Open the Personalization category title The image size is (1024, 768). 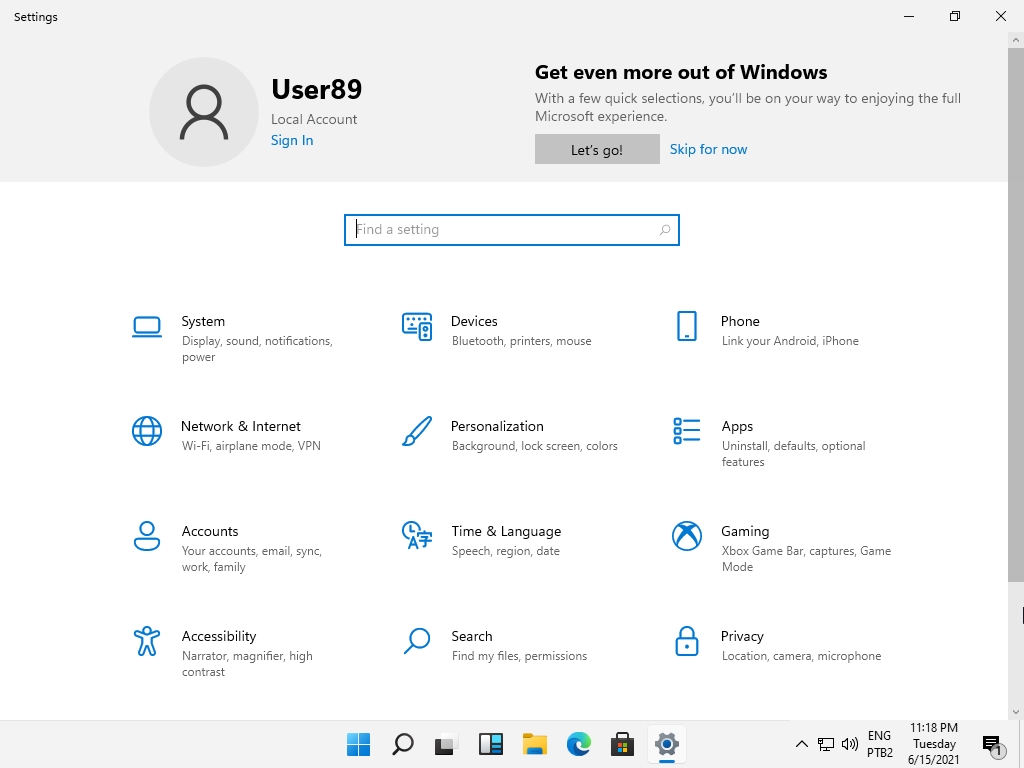(x=497, y=426)
